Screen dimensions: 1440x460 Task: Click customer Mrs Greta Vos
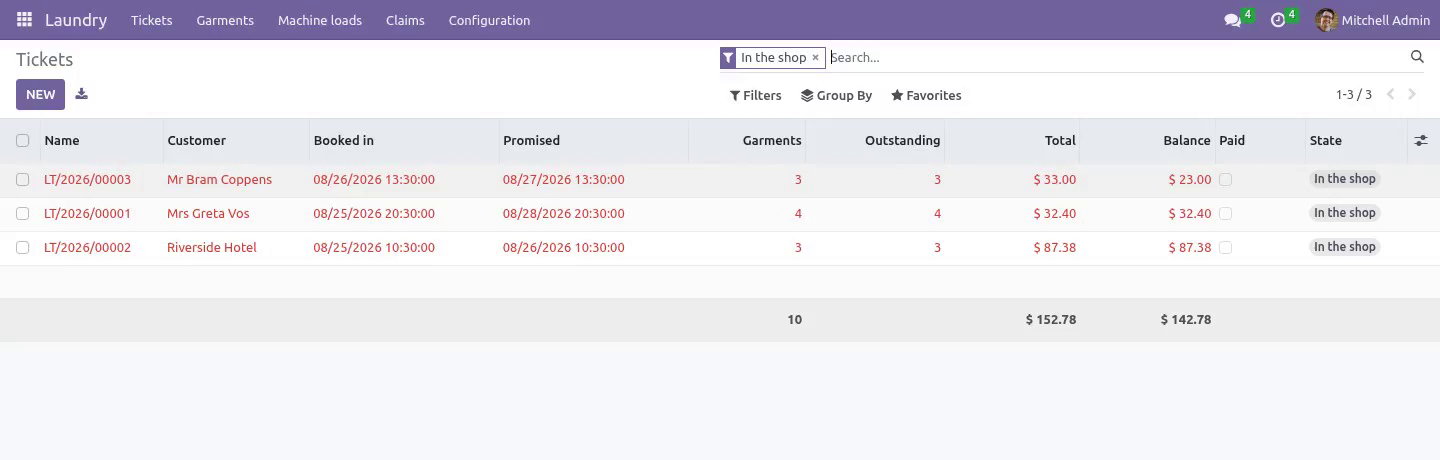tap(208, 214)
